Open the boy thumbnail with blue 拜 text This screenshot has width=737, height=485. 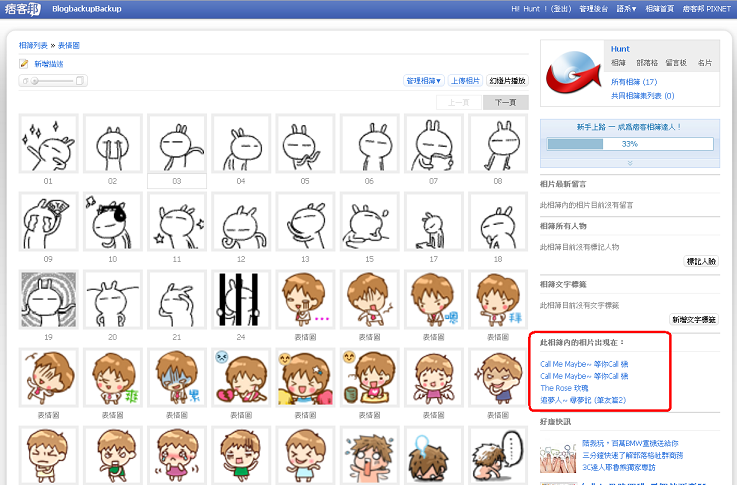(x=498, y=299)
